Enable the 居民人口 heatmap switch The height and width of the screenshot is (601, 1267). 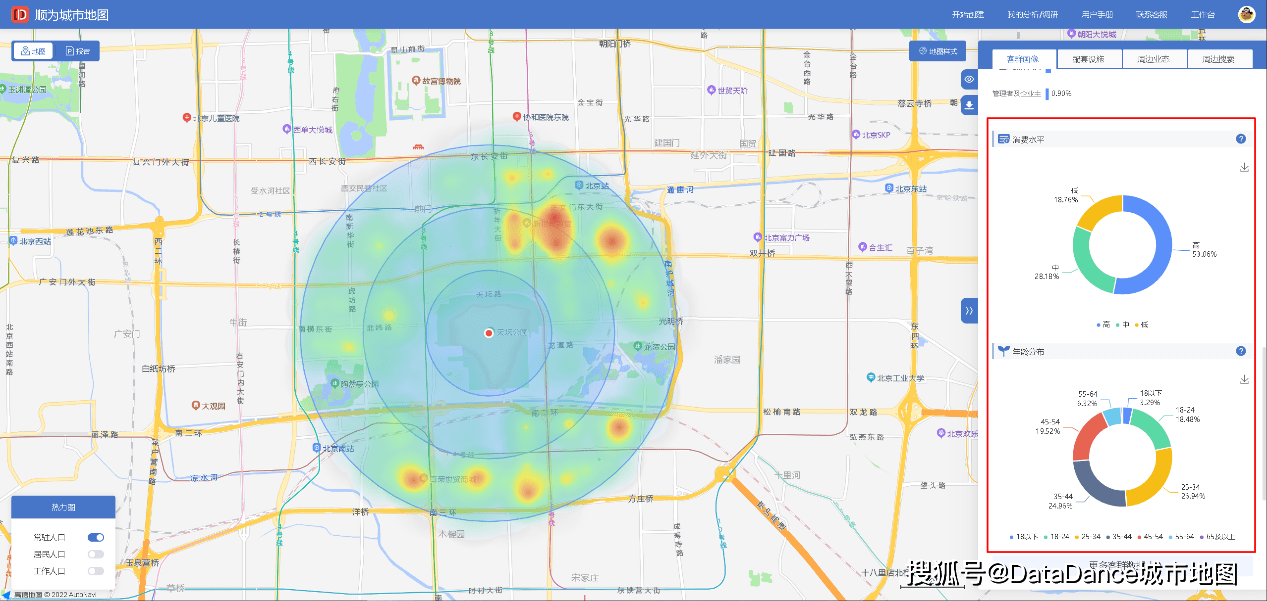click(x=96, y=554)
